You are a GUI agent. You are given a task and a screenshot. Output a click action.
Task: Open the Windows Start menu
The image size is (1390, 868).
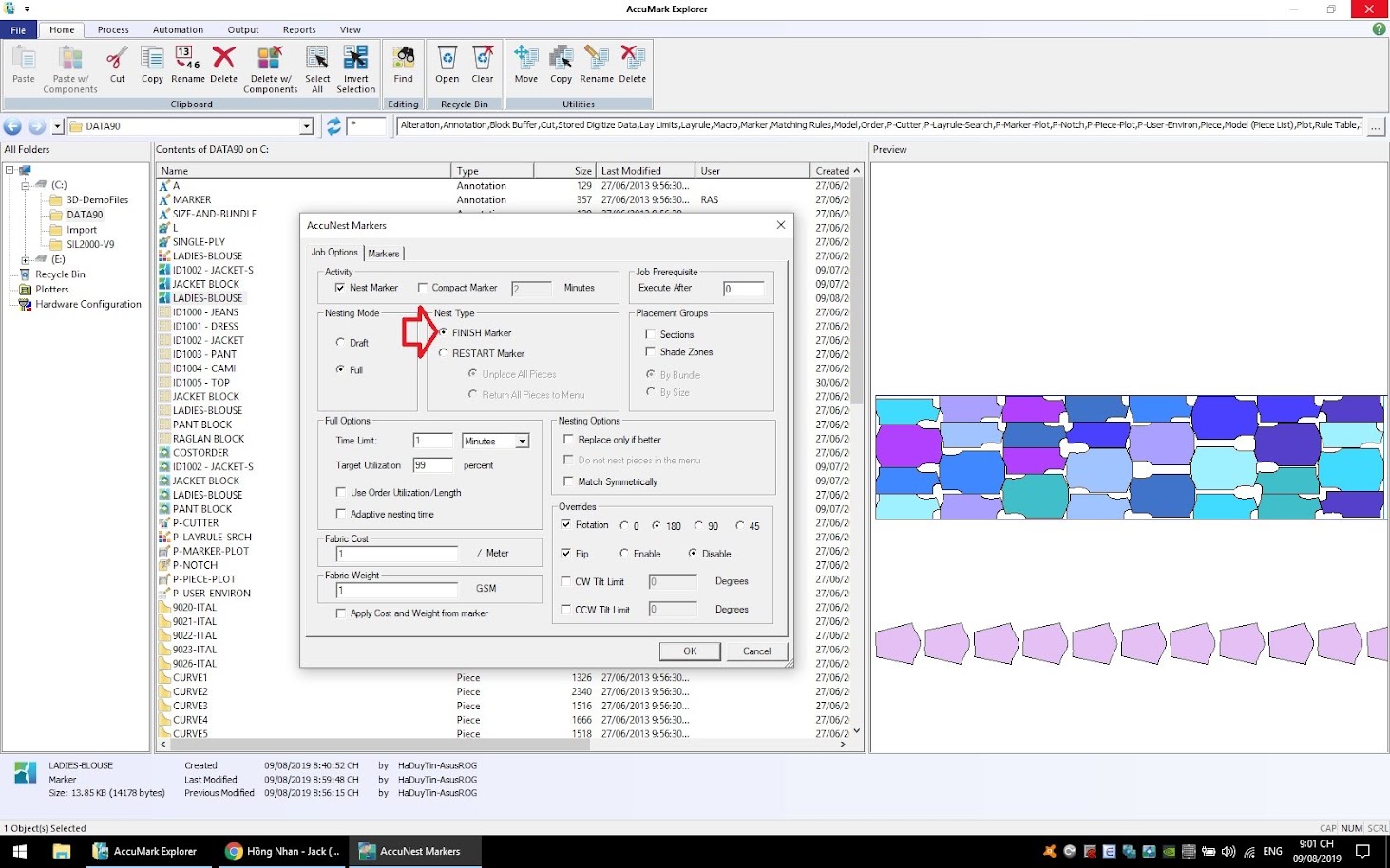tap(19, 851)
